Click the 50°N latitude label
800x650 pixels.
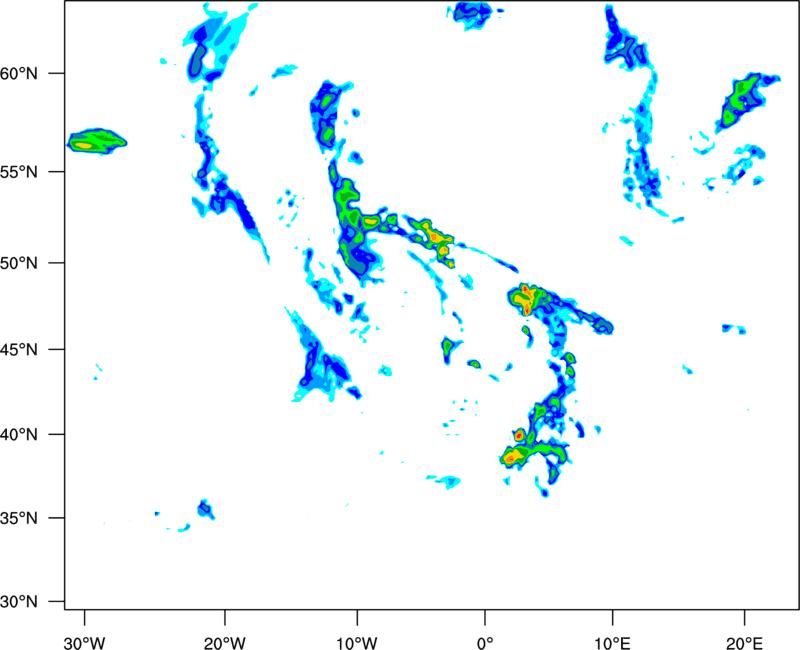[19, 263]
